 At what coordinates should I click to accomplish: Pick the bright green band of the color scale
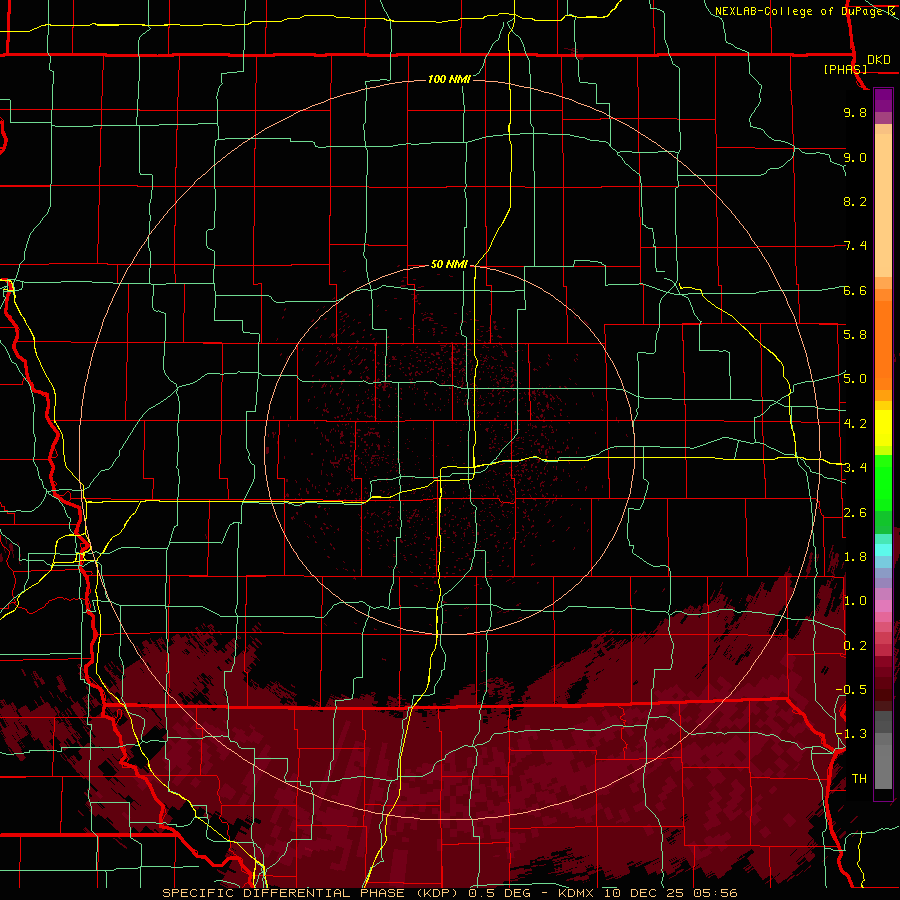pos(883,482)
